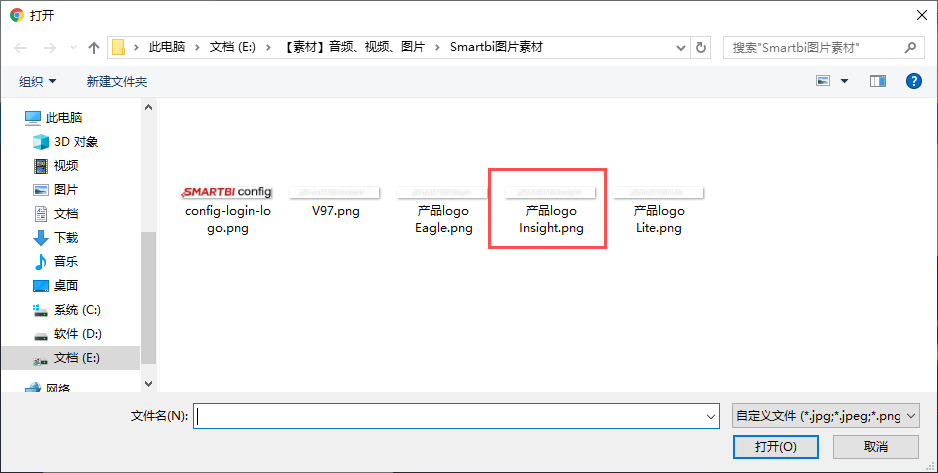Click the 此电脑 computer icon
The height and width of the screenshot is (473, 938).
[33, 118]
